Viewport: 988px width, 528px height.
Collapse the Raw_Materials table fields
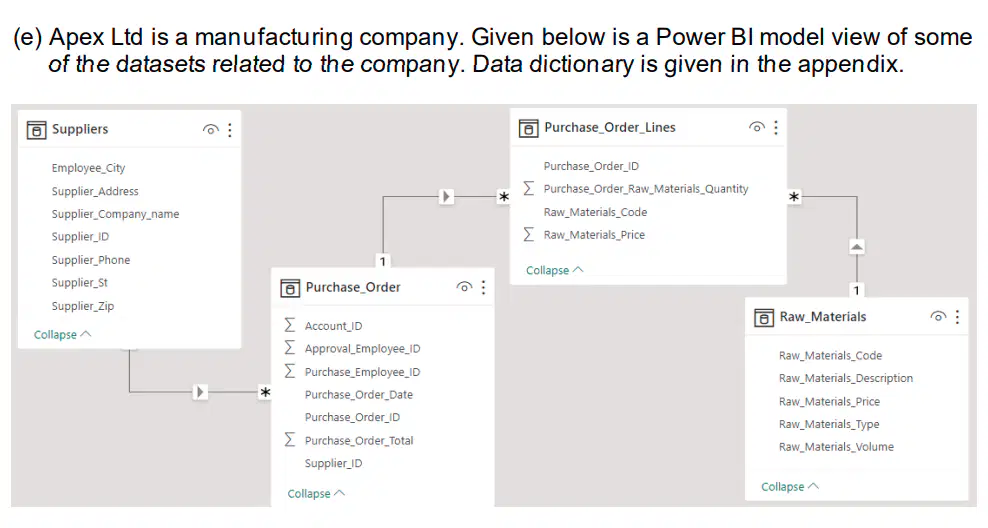click(x=790, y=486)
